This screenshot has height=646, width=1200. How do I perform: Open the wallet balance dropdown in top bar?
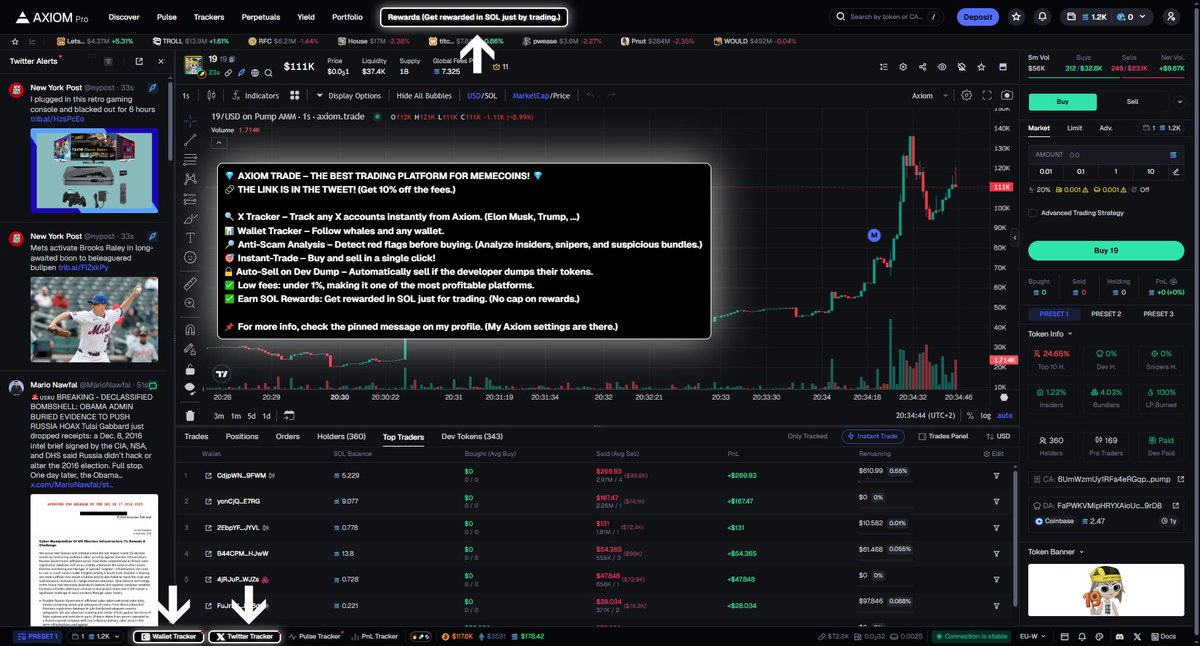coord(1109,17)
